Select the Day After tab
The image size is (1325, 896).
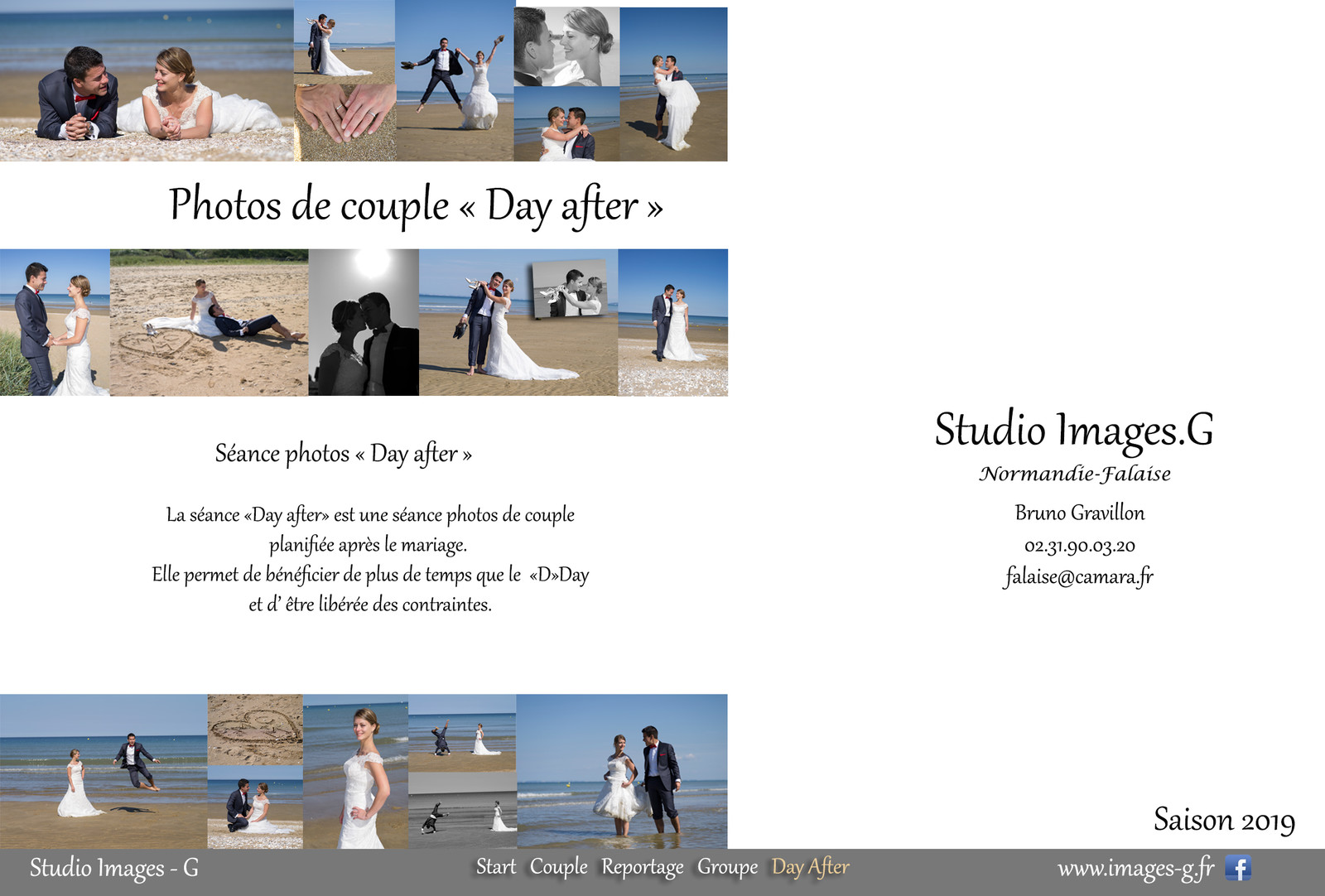point(810,867)
